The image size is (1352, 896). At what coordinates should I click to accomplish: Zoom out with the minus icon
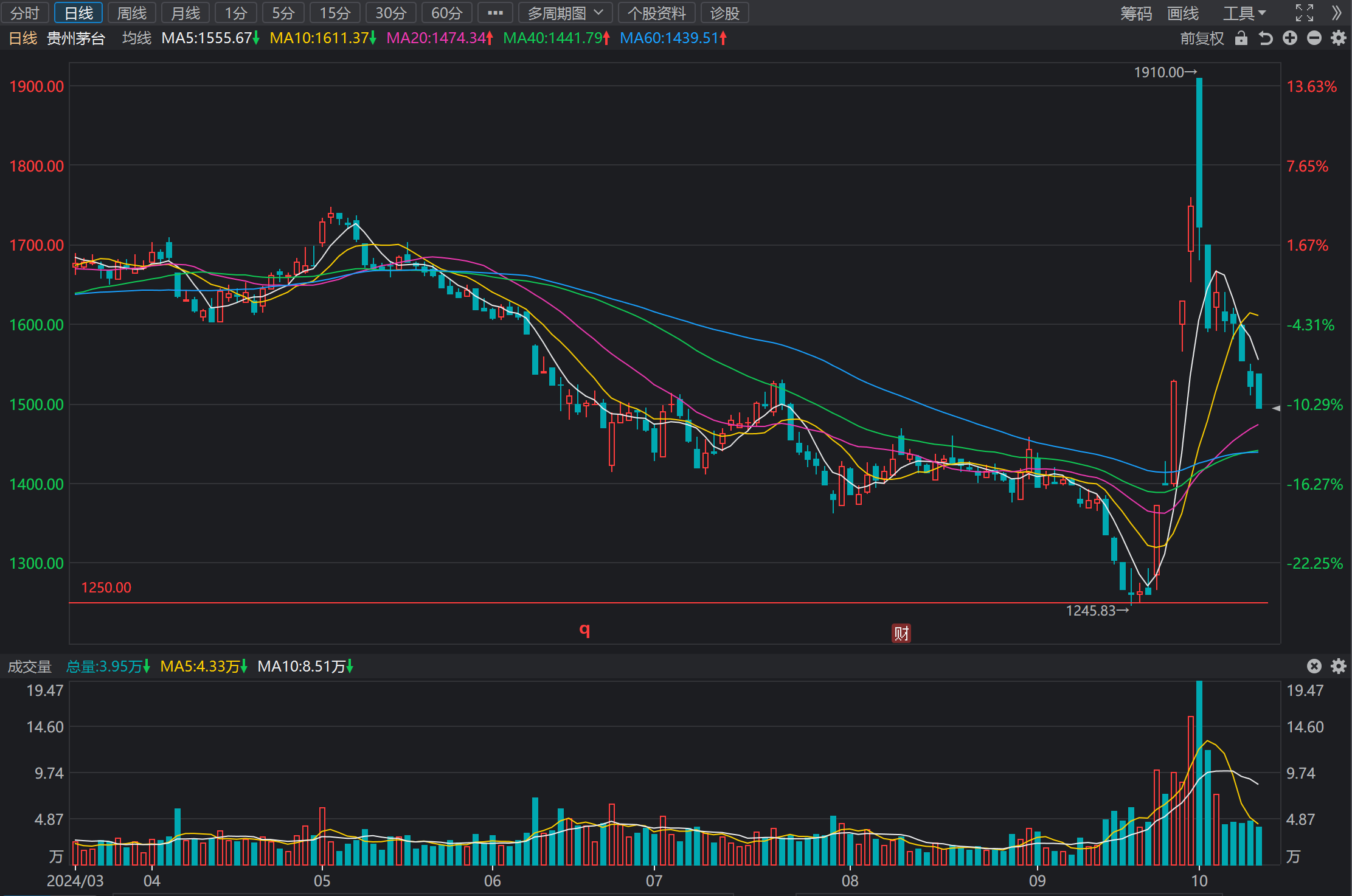coord(1314,38)
